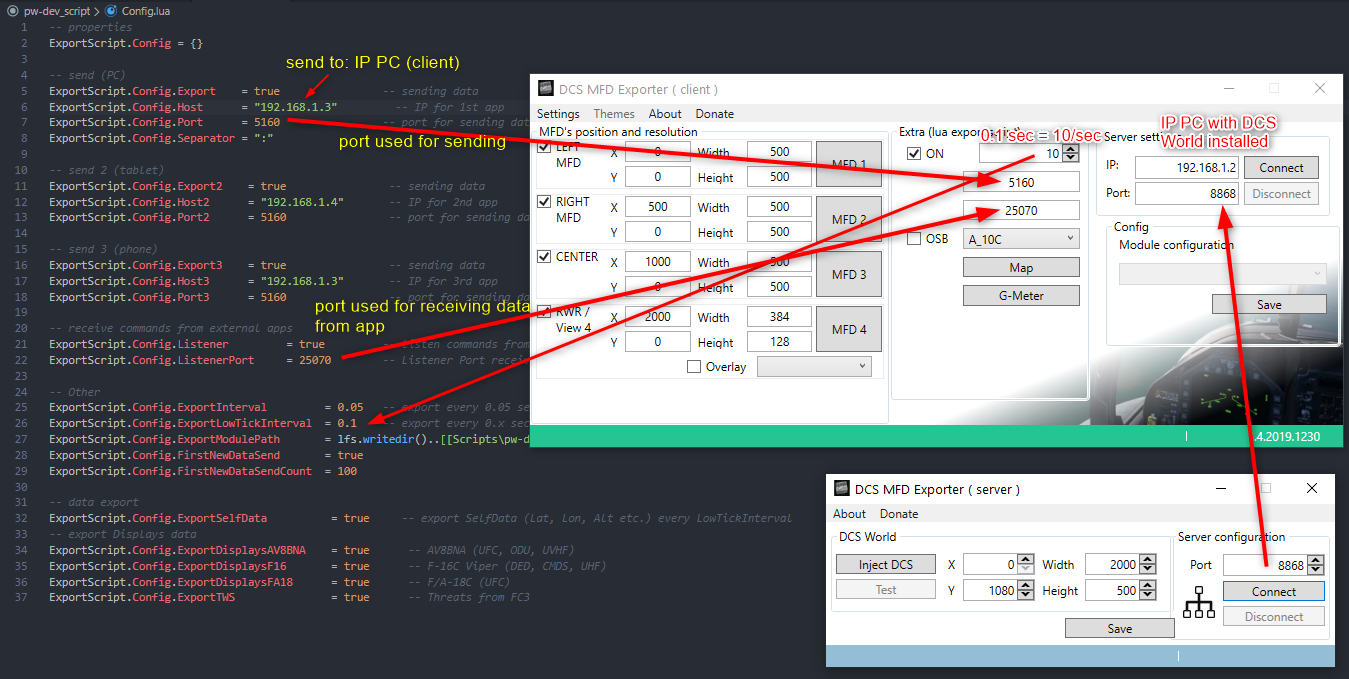The width and height of the screenshot is (1349, 679).
Task: Uncheck the RIGHT MFD checkbox
Action: point(544,202)
